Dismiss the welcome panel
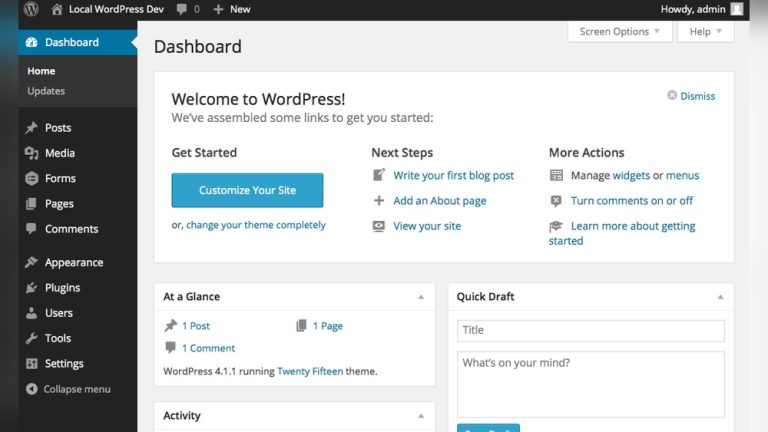Image resolution: width=768 pixels, height=432 pixels. [x=697, y=96]
